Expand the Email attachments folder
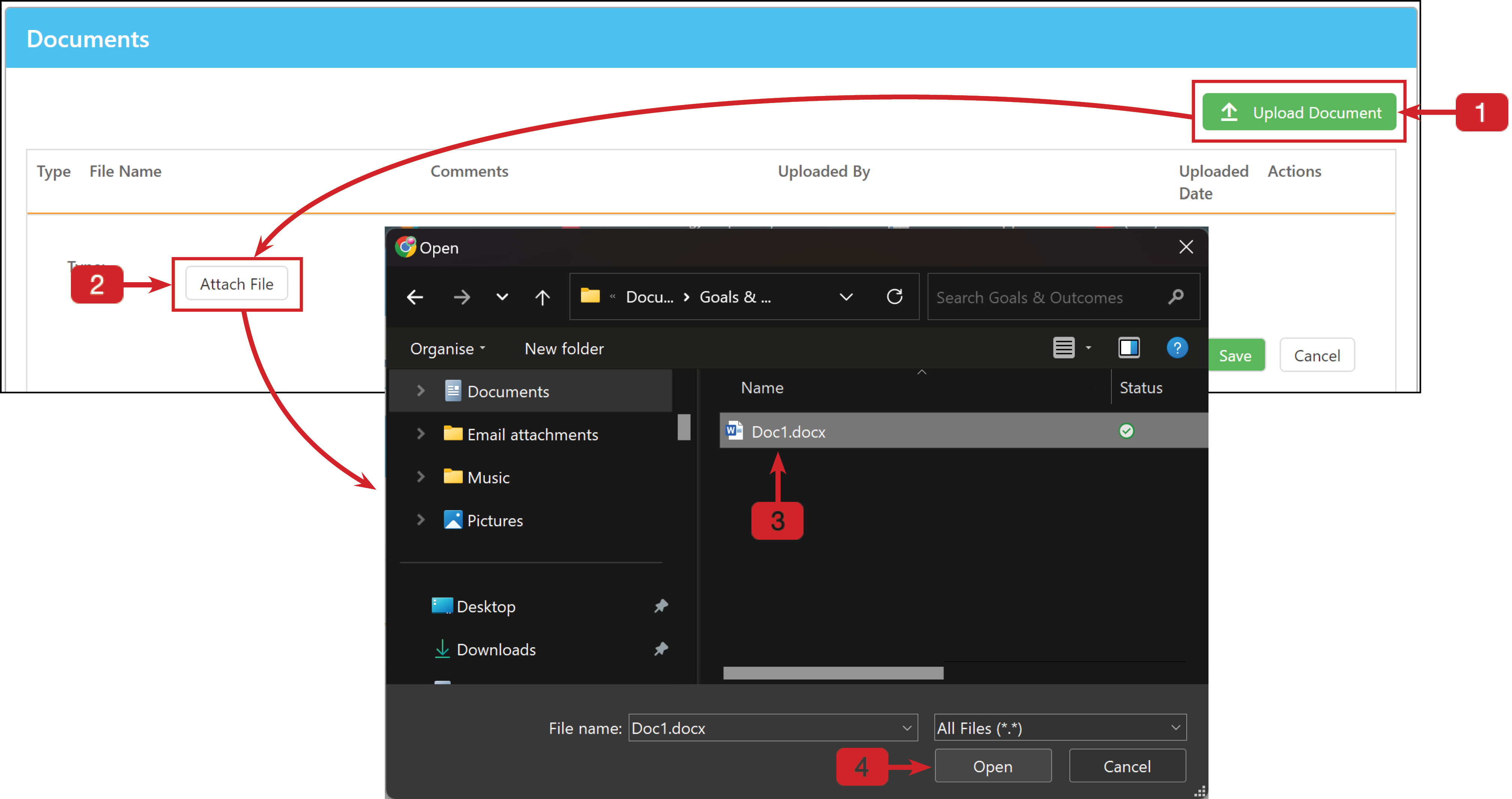 [420, 434]
